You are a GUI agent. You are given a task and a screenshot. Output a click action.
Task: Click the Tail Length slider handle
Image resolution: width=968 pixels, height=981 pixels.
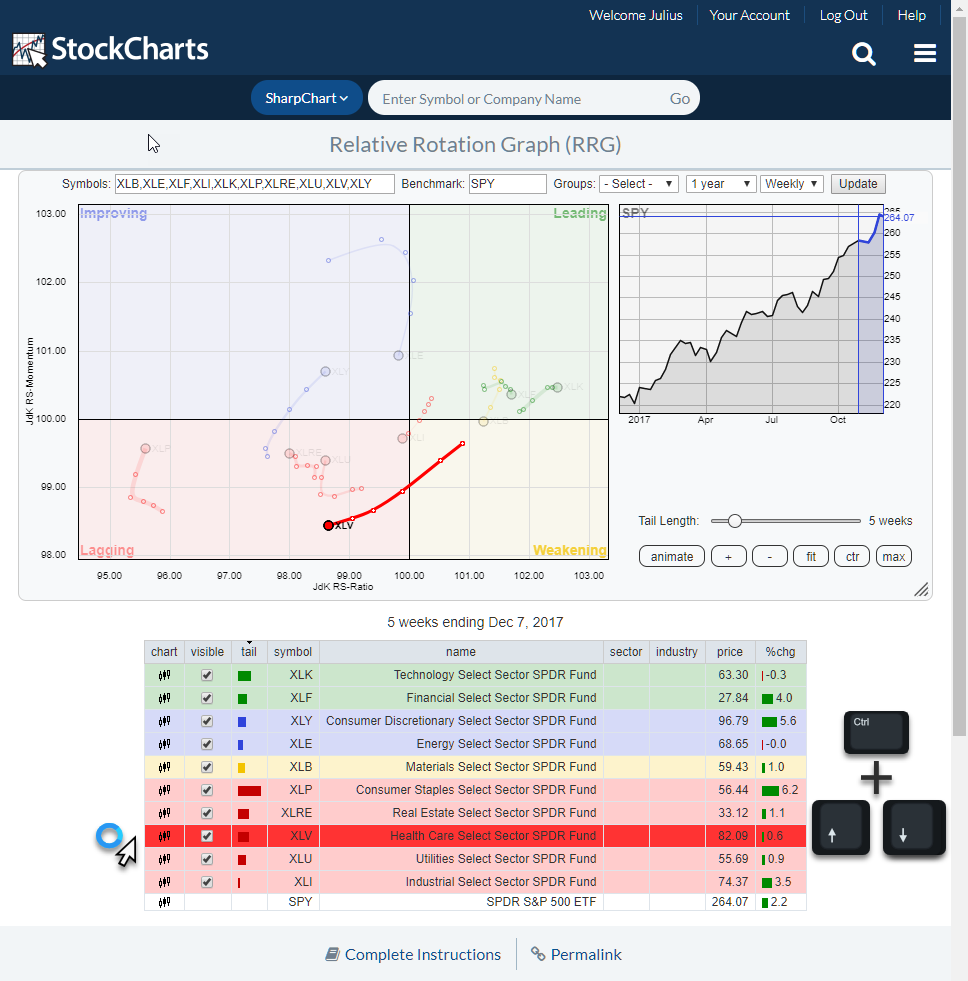(735, 520)
